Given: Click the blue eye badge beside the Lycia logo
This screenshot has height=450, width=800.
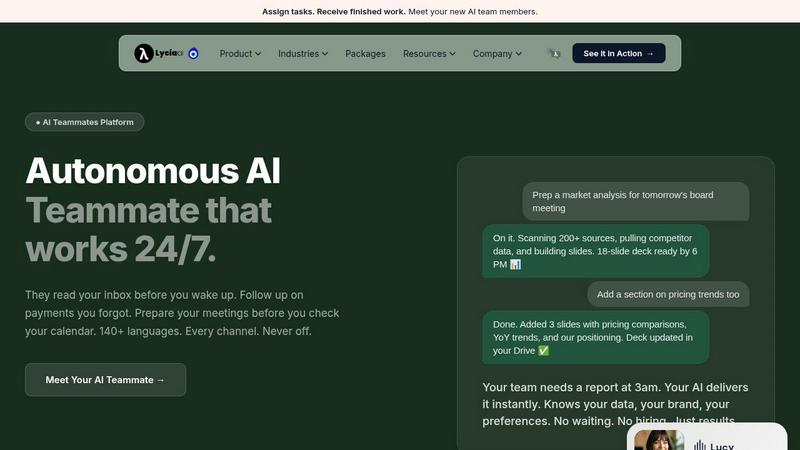Looking at the screenshot, I should [x=193, y=53].
